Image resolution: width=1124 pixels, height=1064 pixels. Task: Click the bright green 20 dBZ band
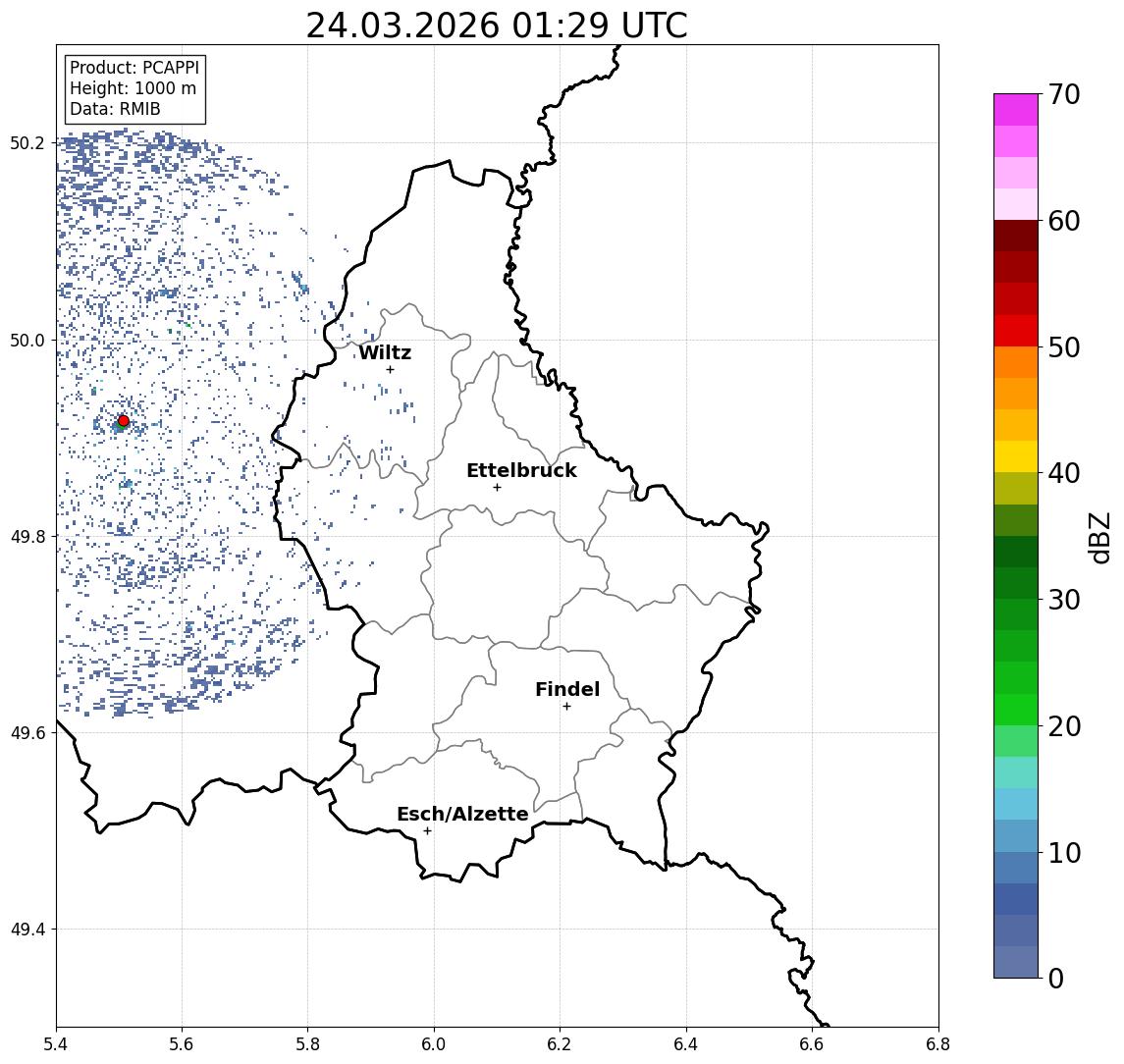point(1016,709)
